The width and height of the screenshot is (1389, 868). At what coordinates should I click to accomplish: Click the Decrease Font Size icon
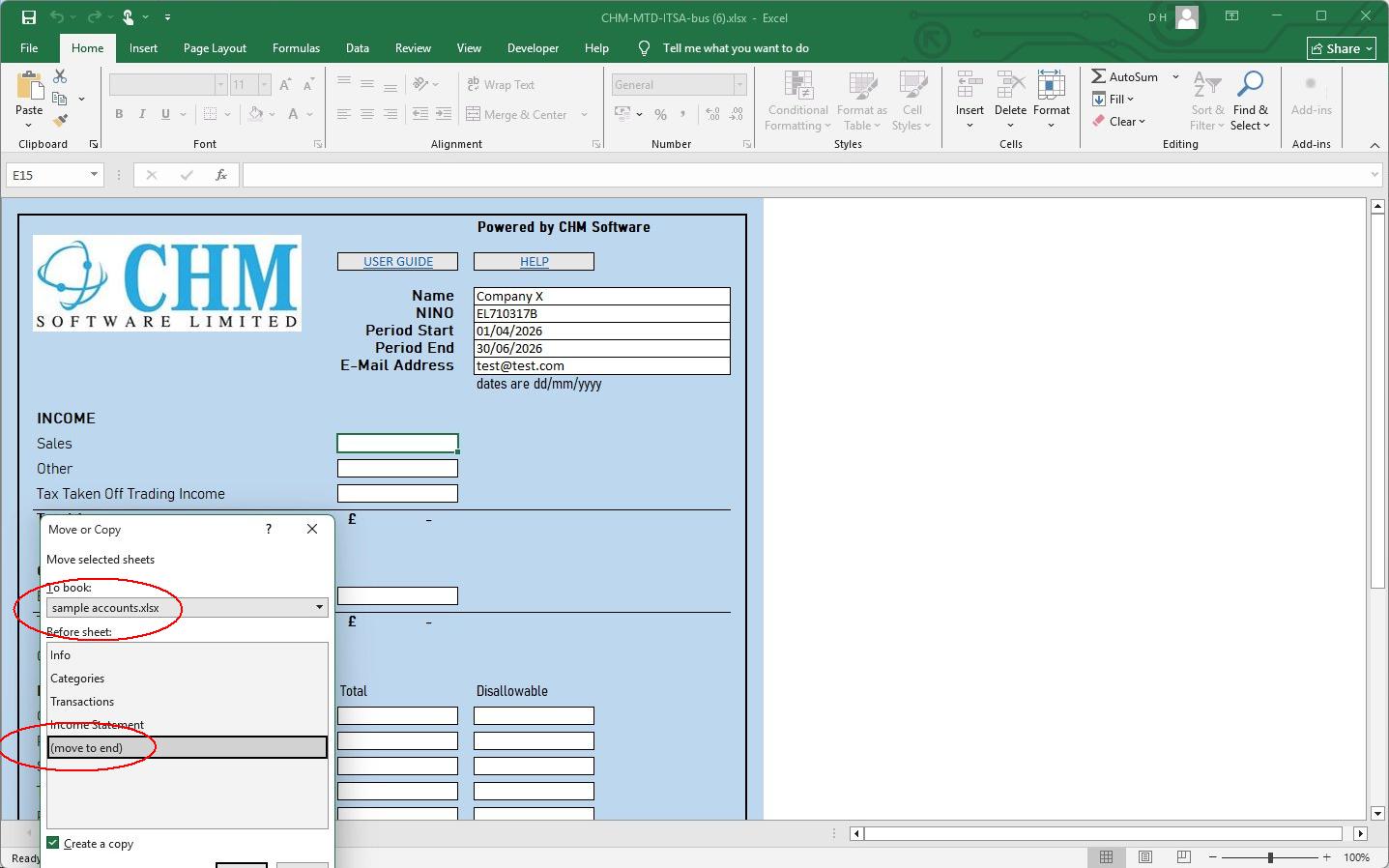point(308,85)
